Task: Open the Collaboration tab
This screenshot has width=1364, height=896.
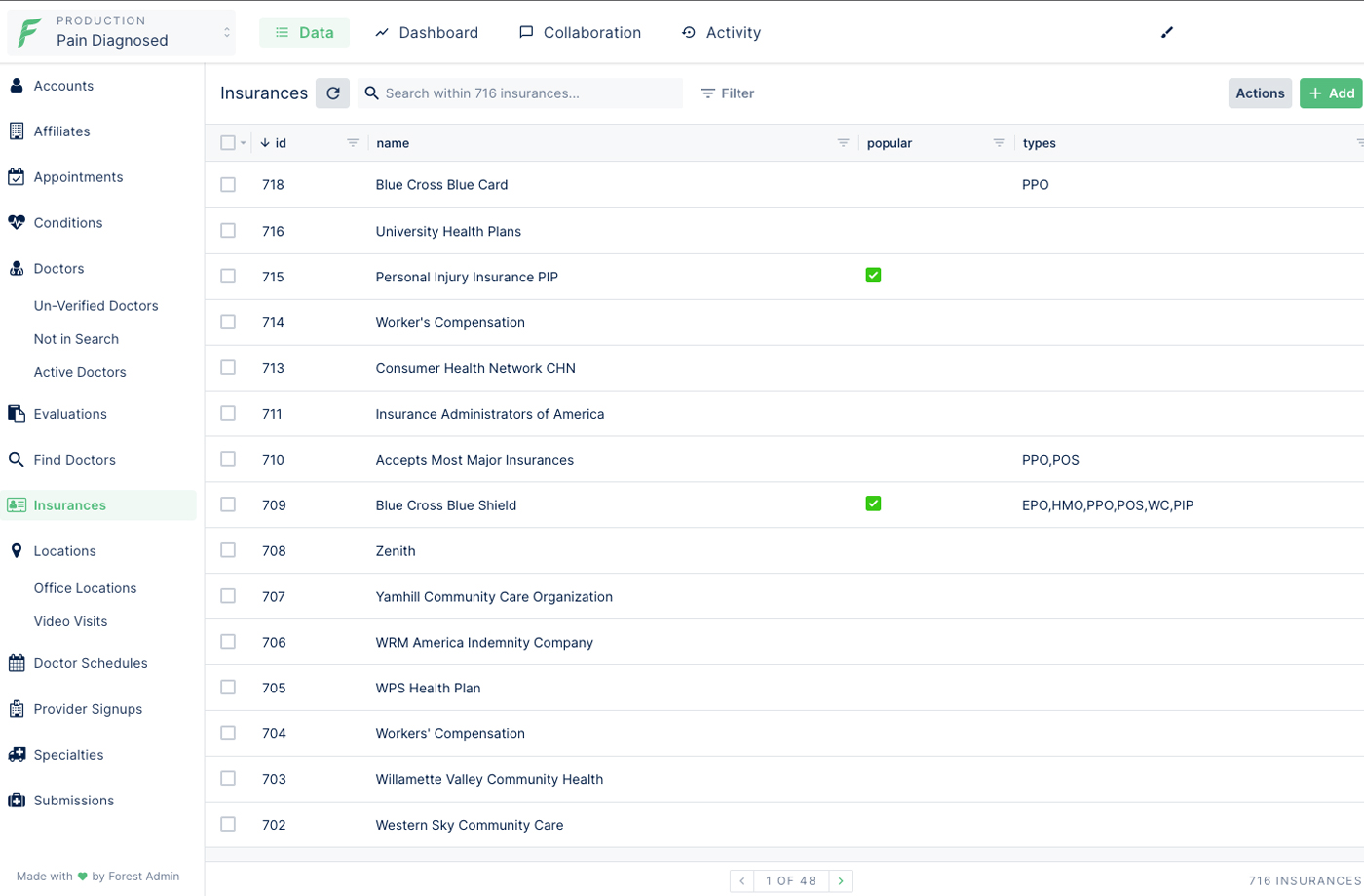Action: click(x=580, y=32)
